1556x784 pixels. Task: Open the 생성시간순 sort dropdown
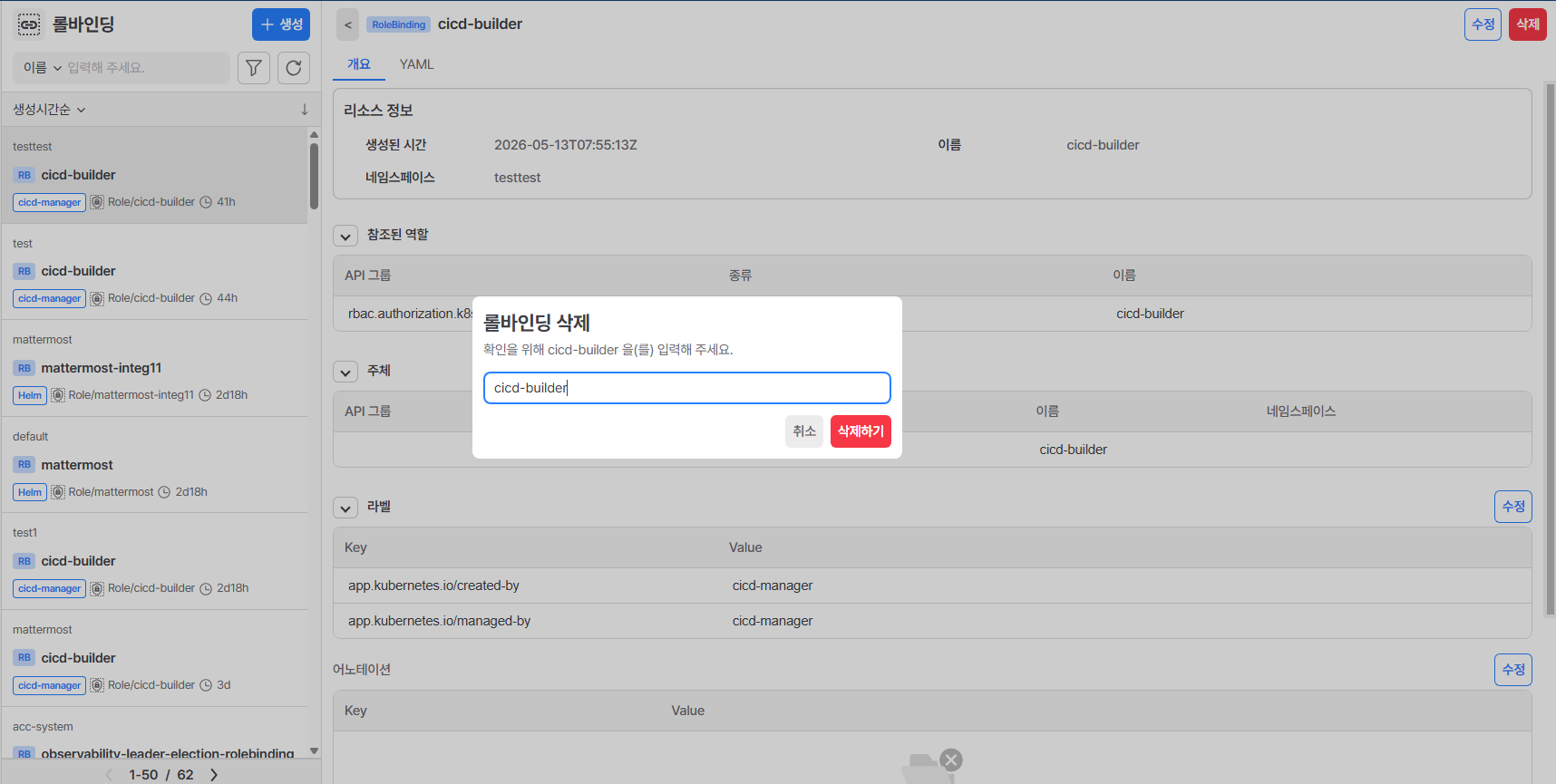coord(49,110)
